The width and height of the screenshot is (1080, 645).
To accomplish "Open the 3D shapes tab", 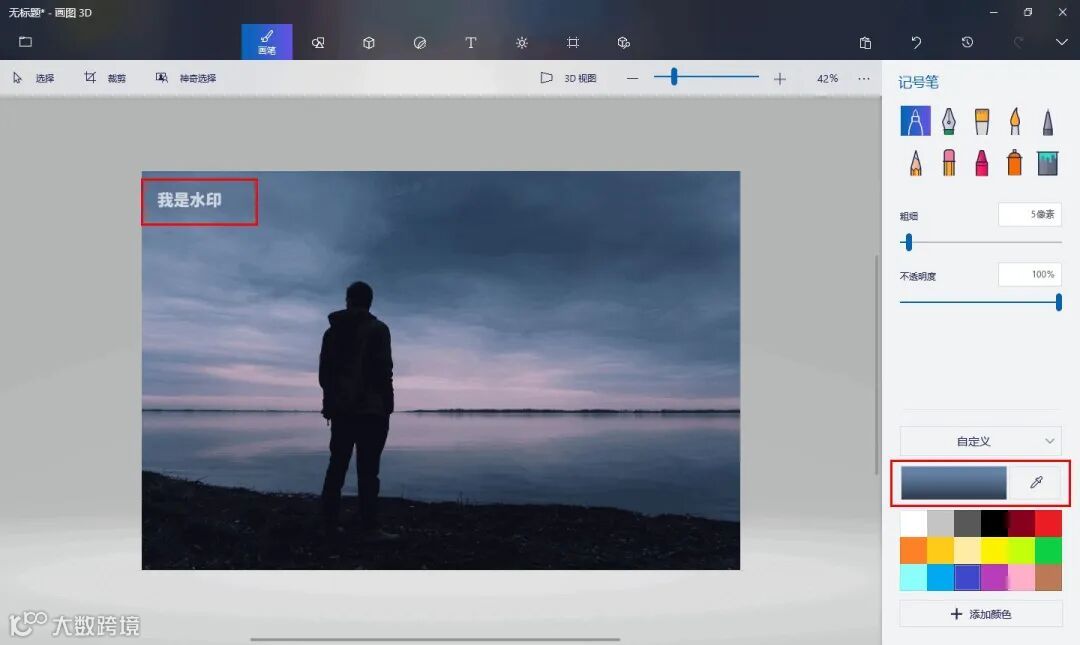I will pos(368,43).
